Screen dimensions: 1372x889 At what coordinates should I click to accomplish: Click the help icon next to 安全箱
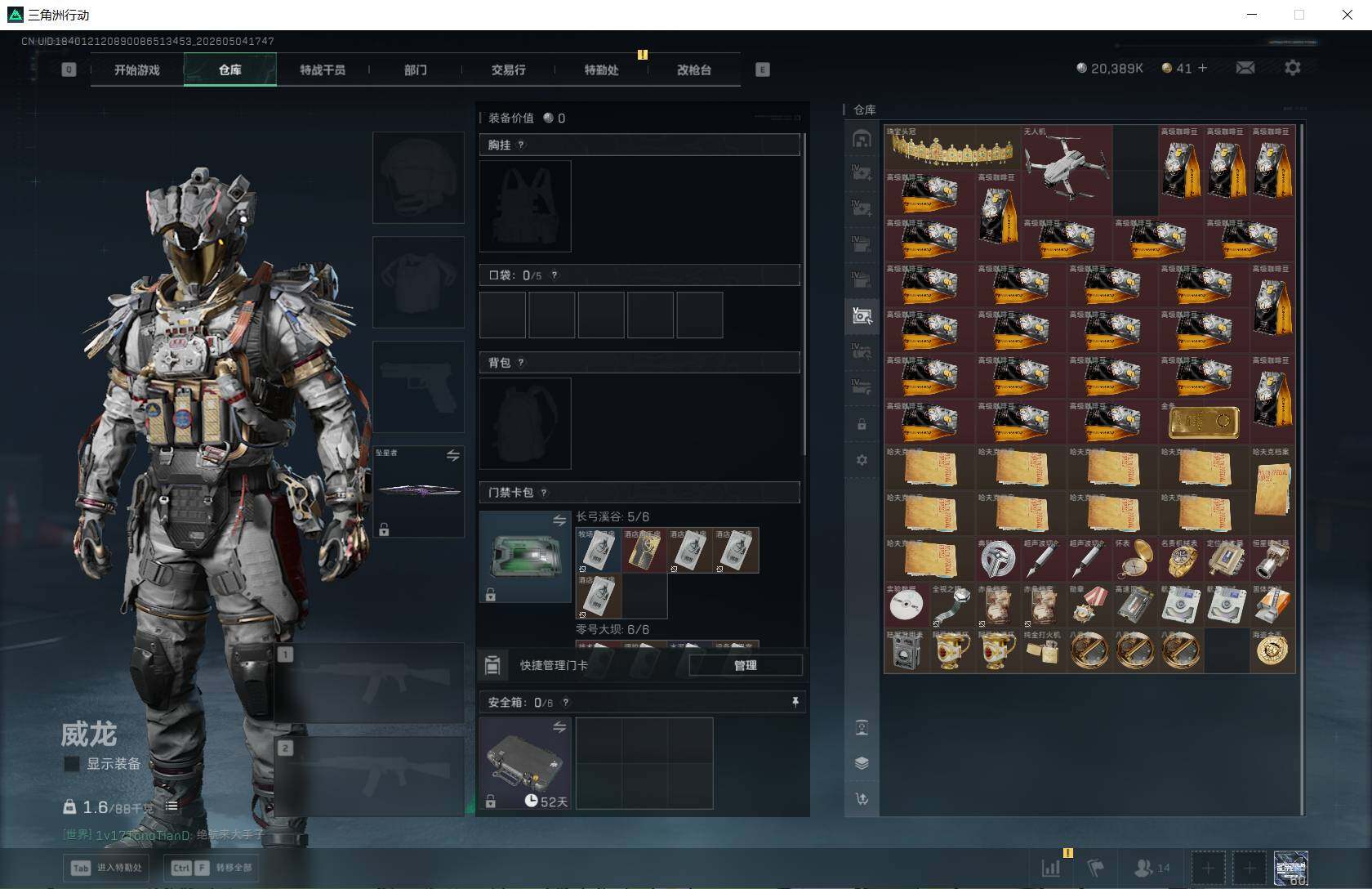point(565,702)
